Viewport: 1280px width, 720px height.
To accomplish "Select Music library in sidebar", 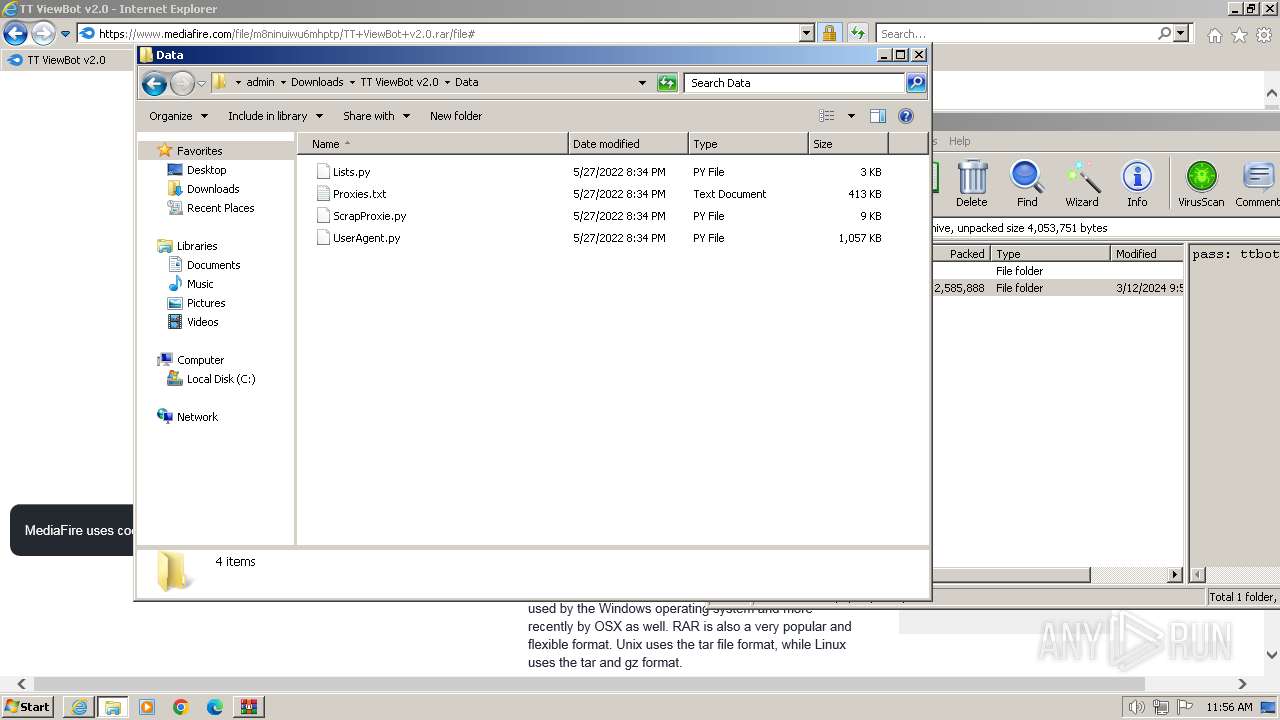I will [x=200, y=284].
